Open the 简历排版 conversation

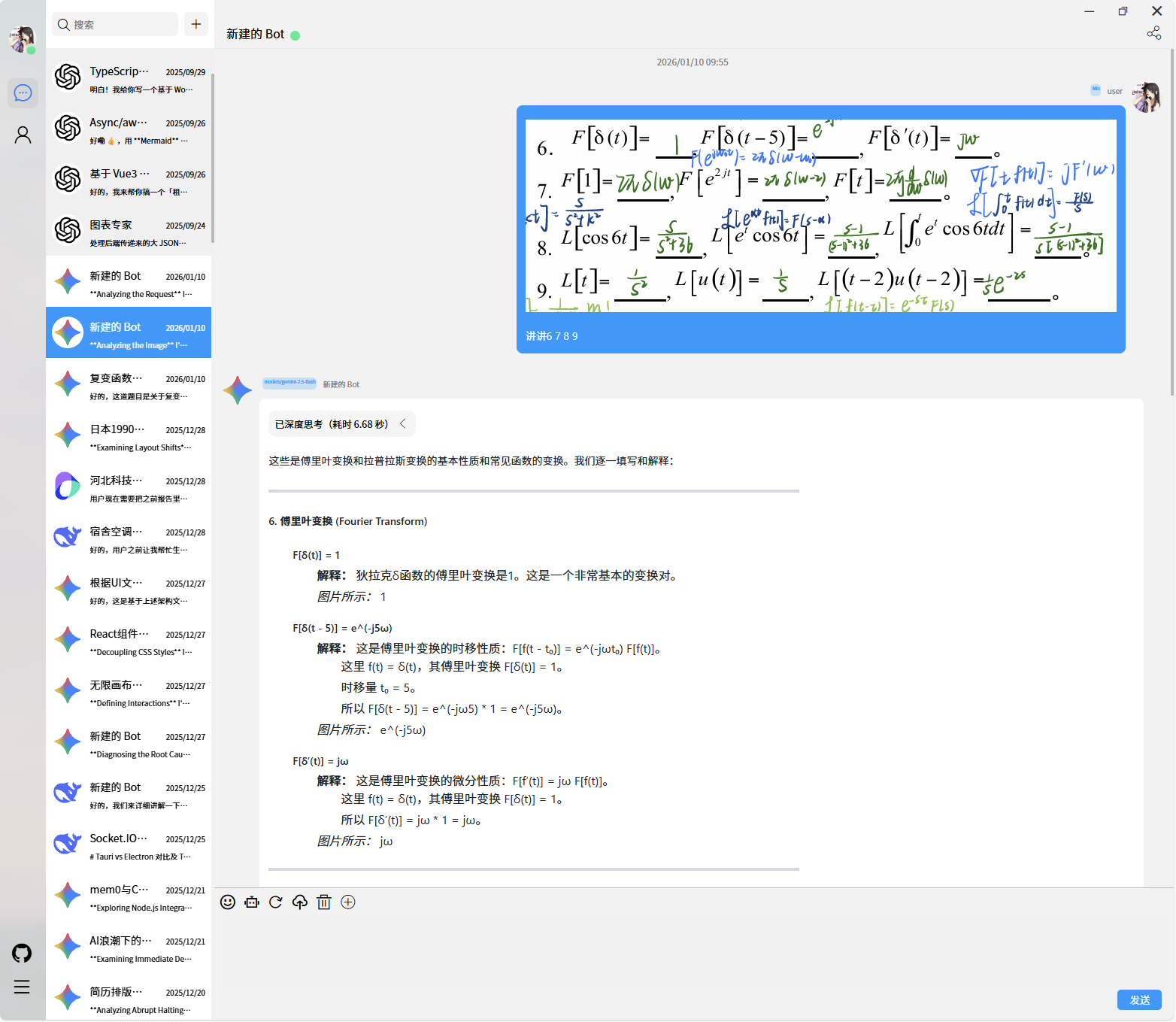[129, 997]
